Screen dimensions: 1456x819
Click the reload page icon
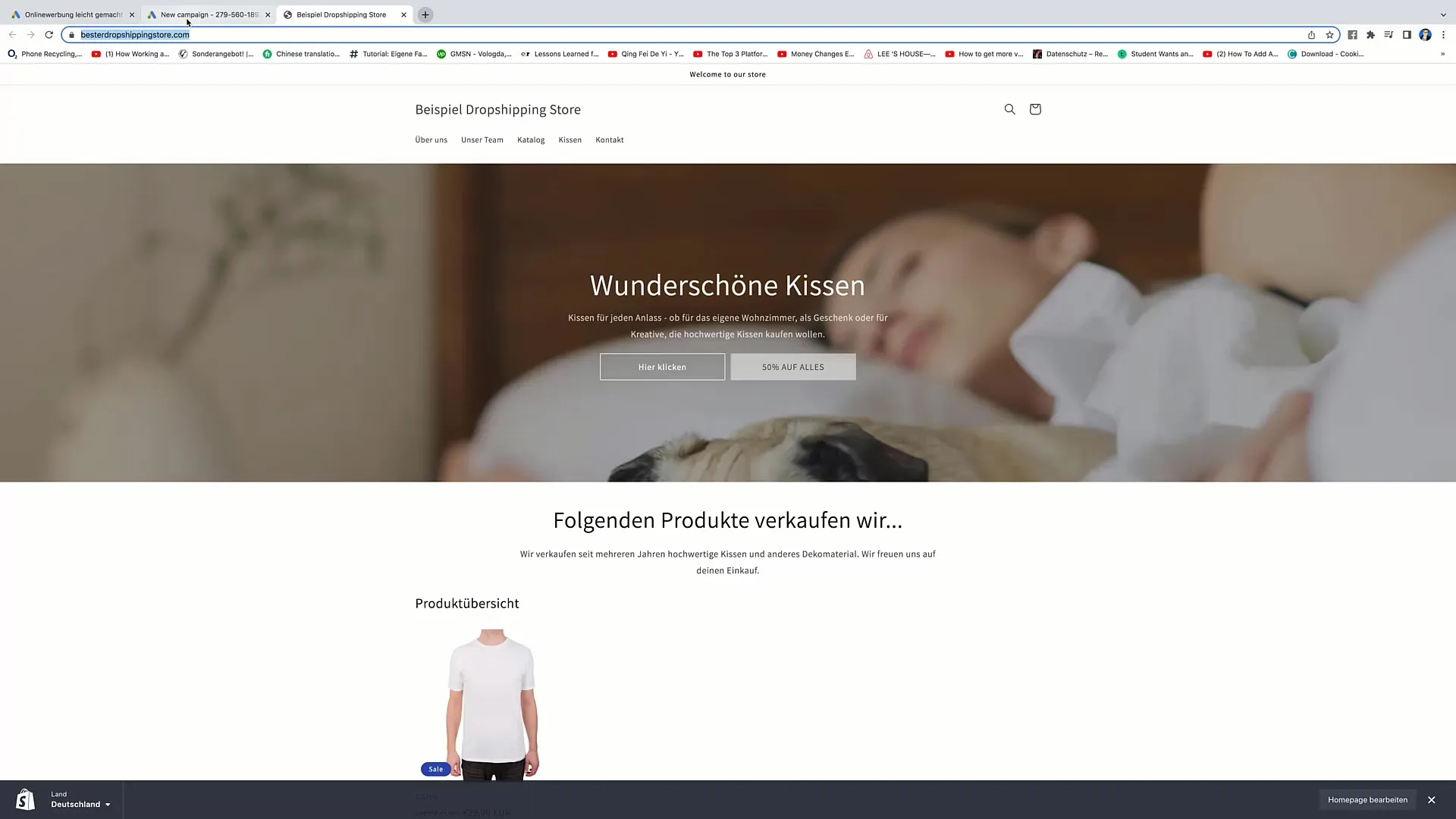pyautogui.click(x=48, y=35)
